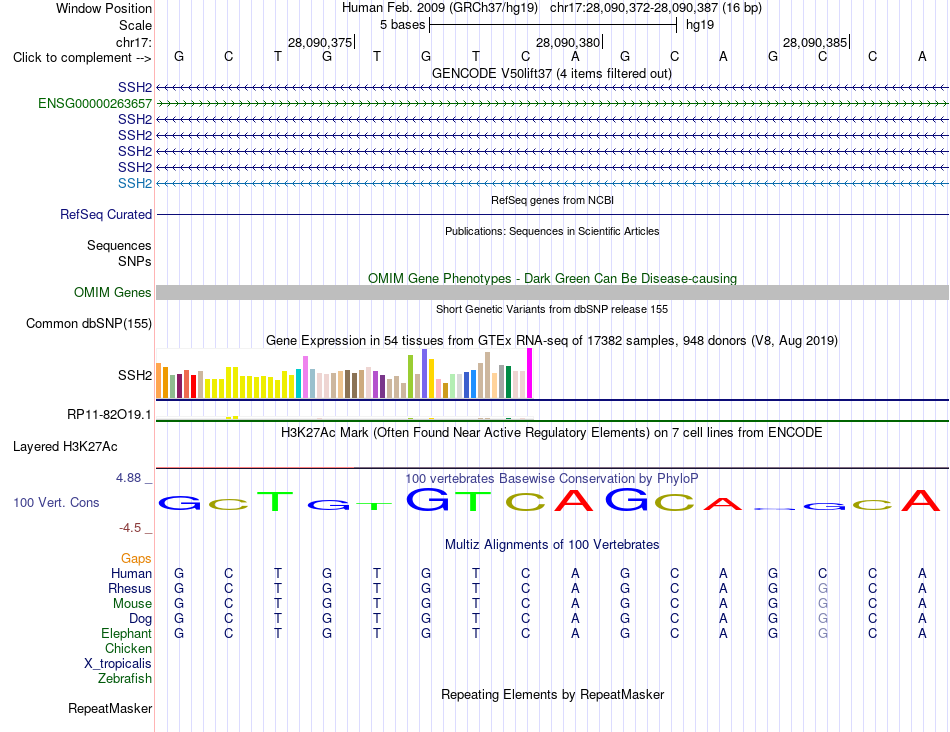The height and width of the screenshot is (732, 950).
Task: Open the RefSeq Curated track label
Action: (x=105, y=215)
